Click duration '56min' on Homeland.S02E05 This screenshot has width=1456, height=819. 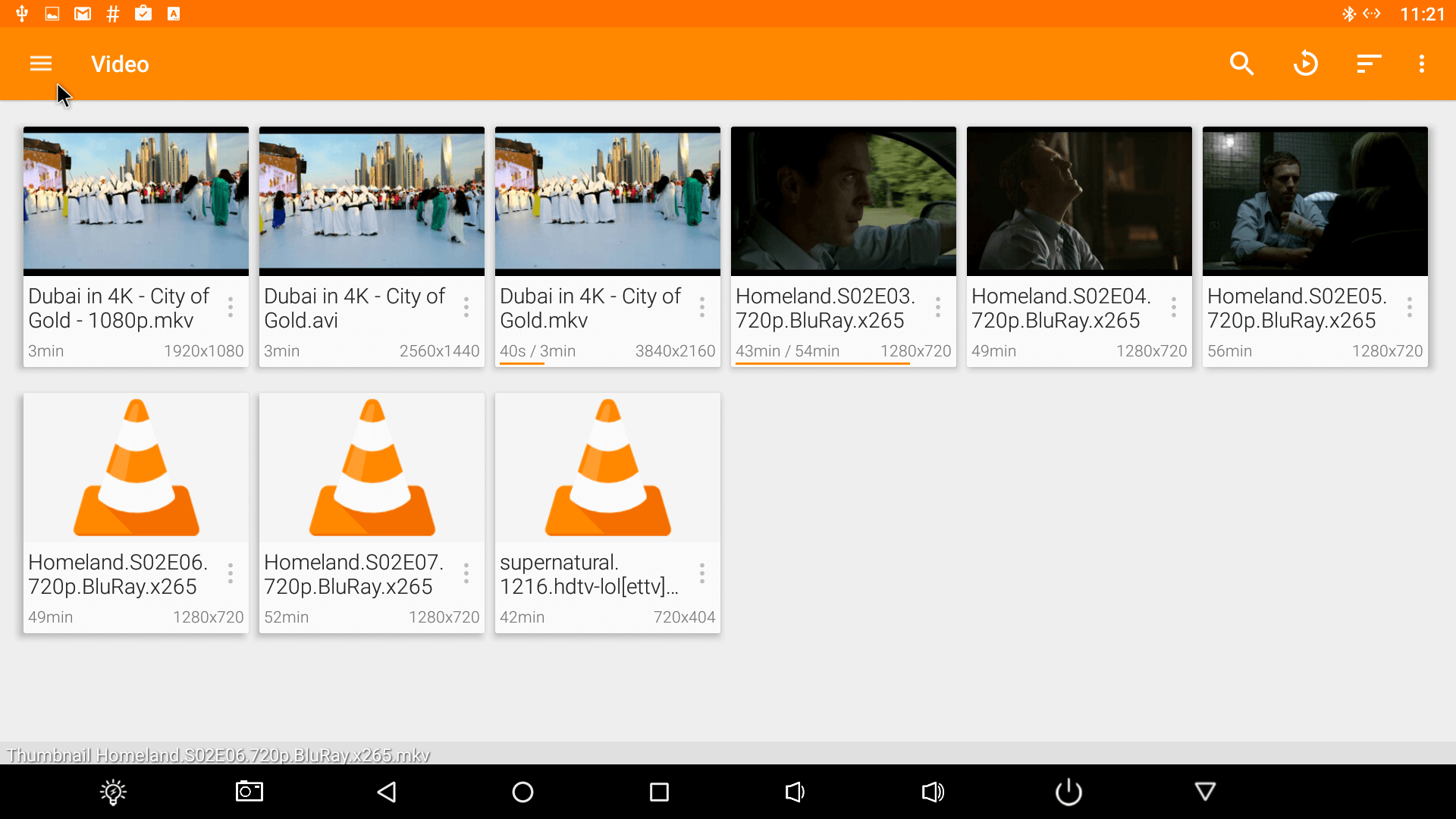(1229, 351)
